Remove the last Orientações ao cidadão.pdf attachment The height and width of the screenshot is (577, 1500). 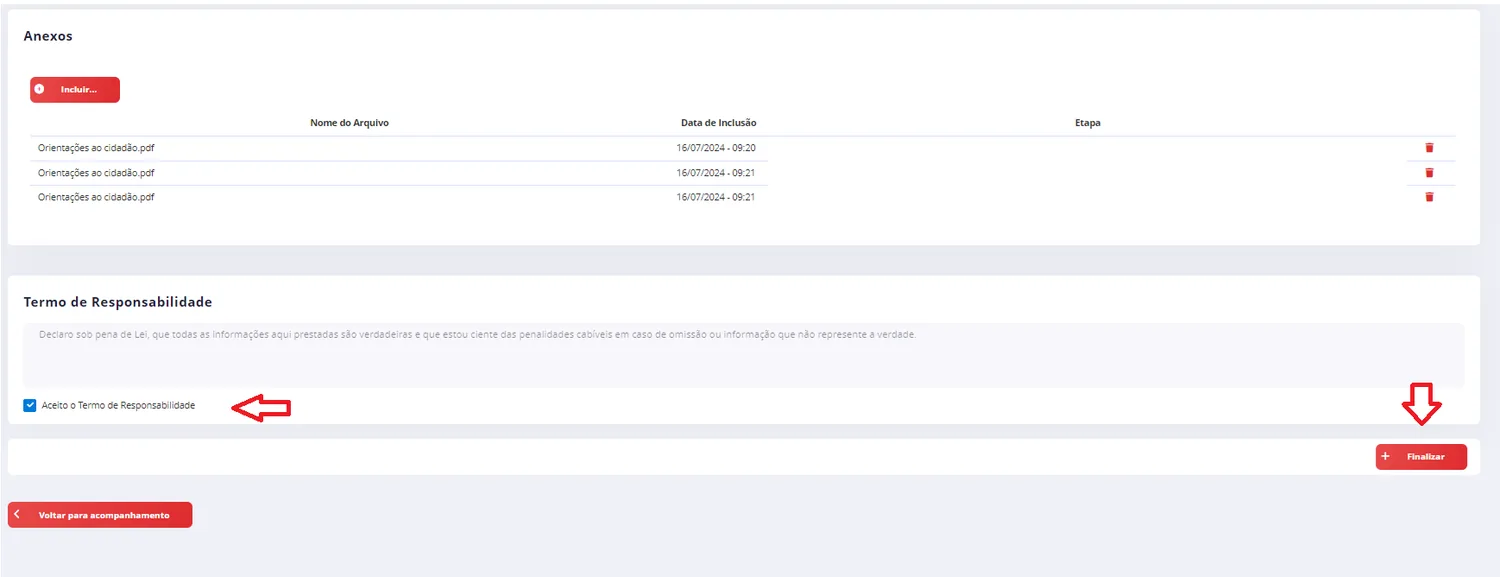coord(1429,197)
